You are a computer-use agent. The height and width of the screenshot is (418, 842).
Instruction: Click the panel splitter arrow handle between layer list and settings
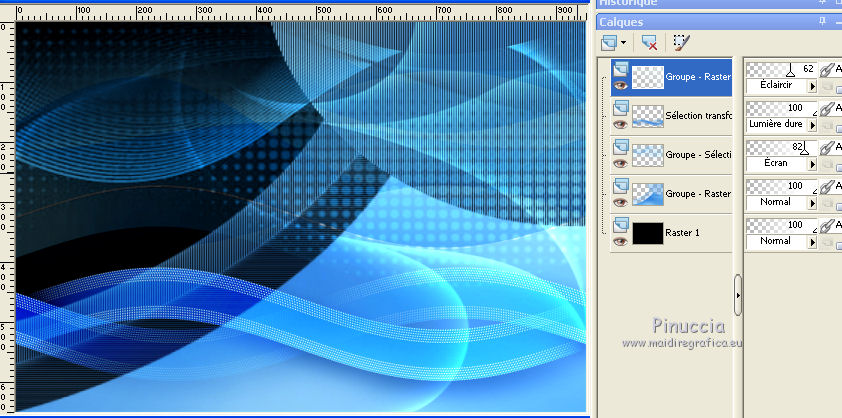point(738,295)
